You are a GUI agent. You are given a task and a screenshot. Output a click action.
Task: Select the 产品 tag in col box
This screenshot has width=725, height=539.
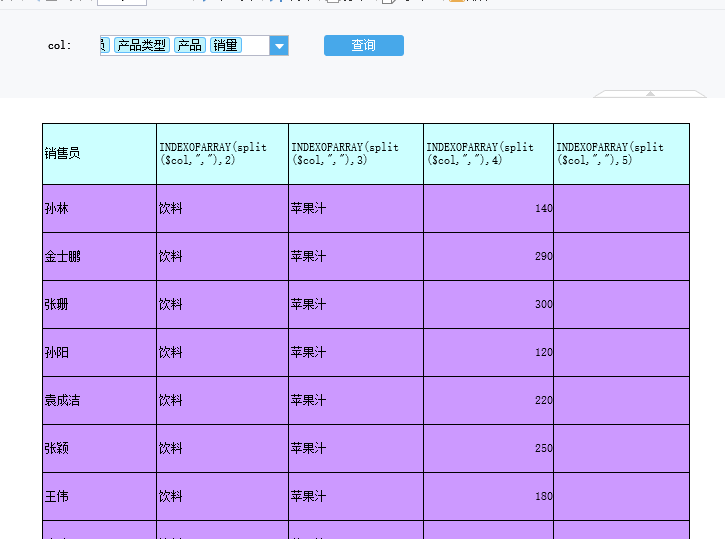190,45
